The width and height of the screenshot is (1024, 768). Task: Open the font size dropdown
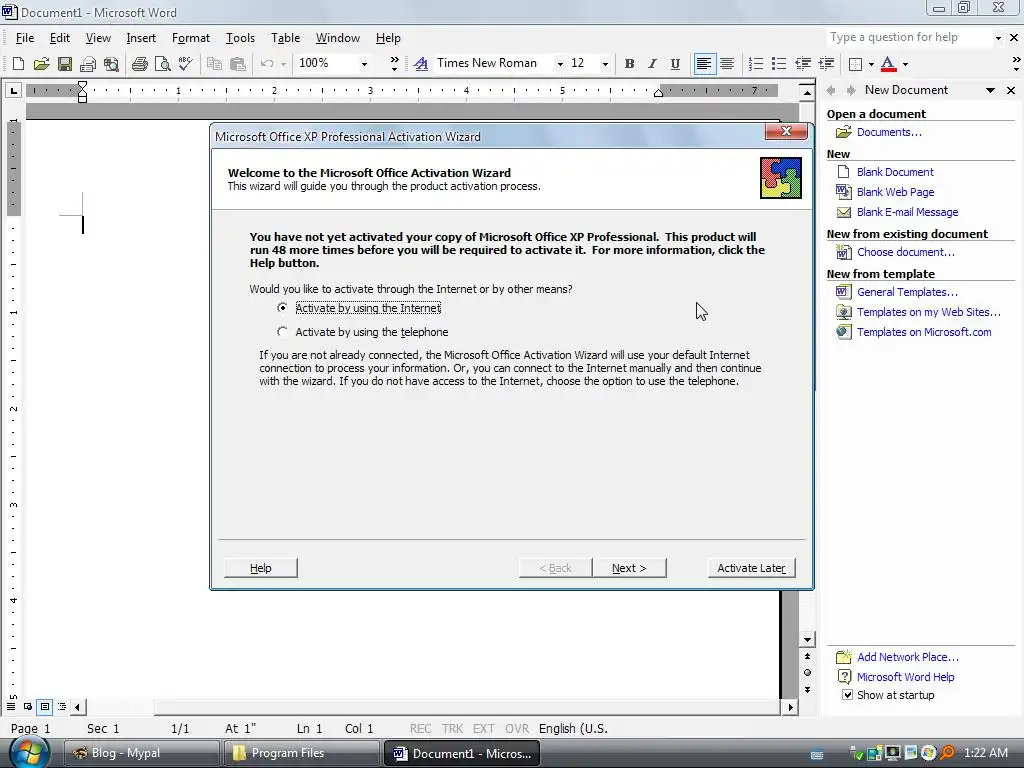[605, 63]
